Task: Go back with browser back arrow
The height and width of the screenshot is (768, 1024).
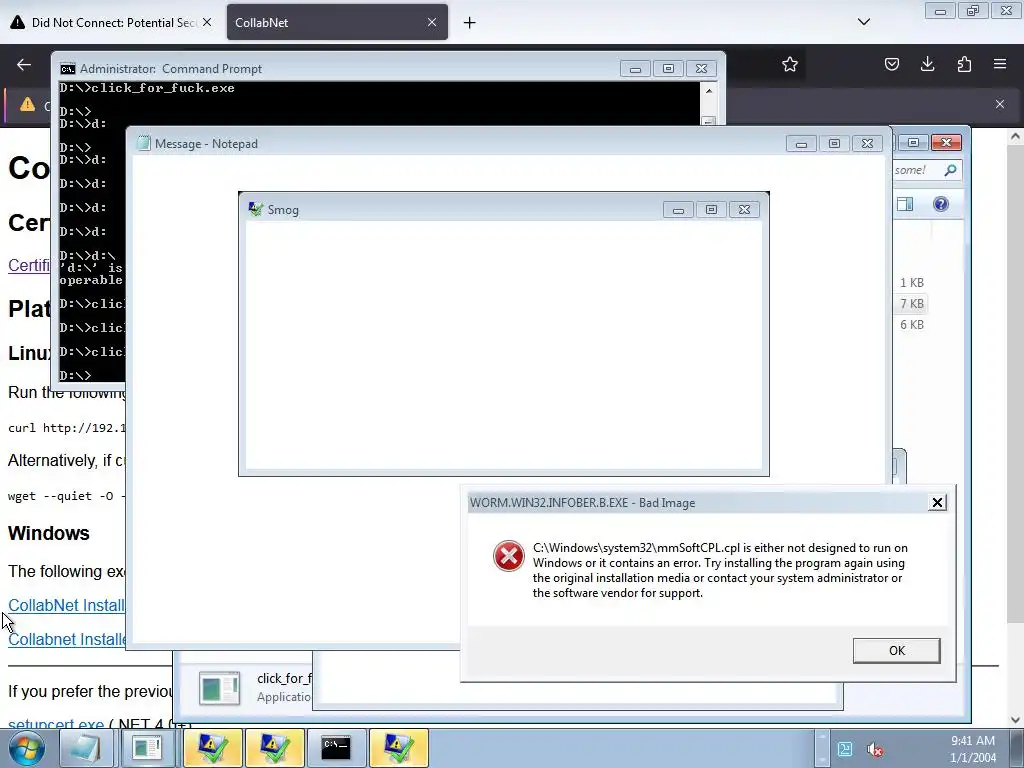Action: tap(24, 65)
